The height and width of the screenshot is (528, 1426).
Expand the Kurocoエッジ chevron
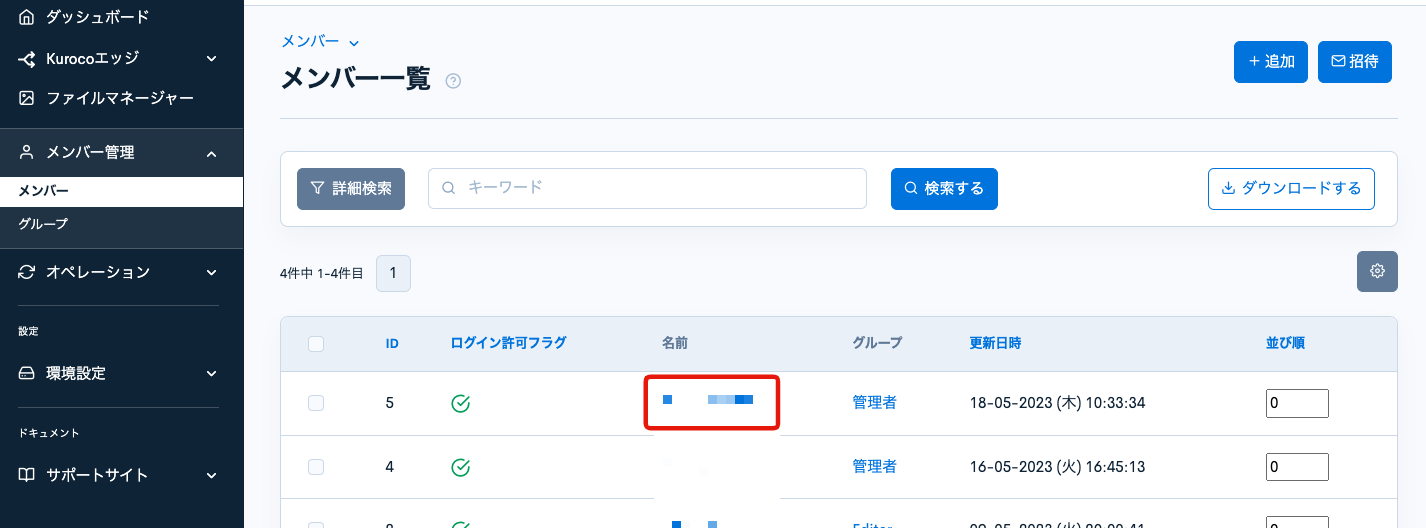(212, 59)
